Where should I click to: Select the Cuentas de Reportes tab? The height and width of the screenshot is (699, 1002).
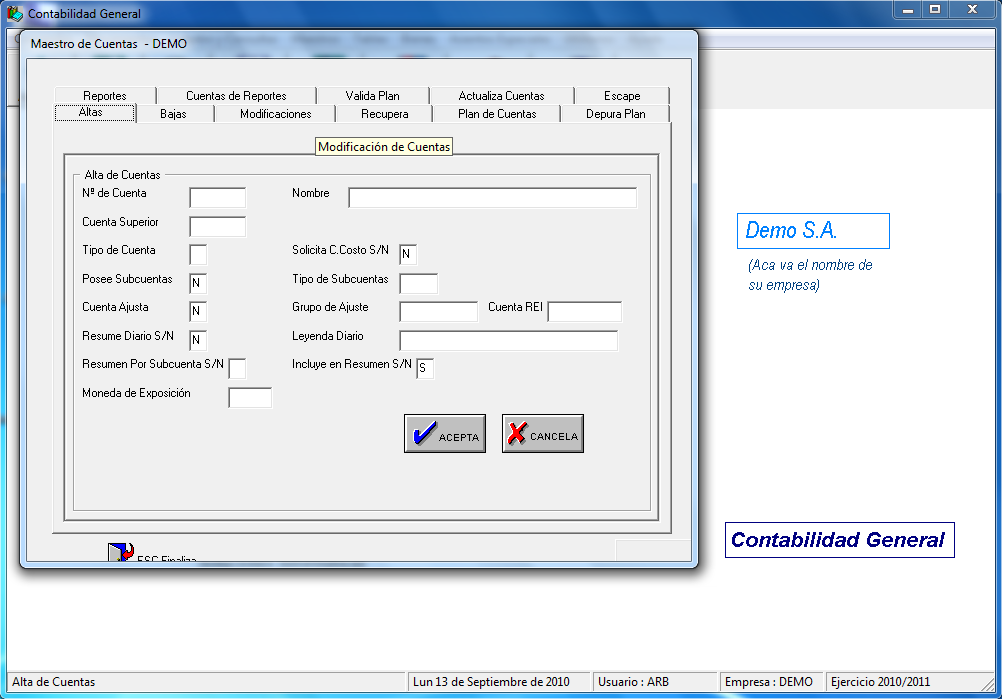(x=236, y=96)
